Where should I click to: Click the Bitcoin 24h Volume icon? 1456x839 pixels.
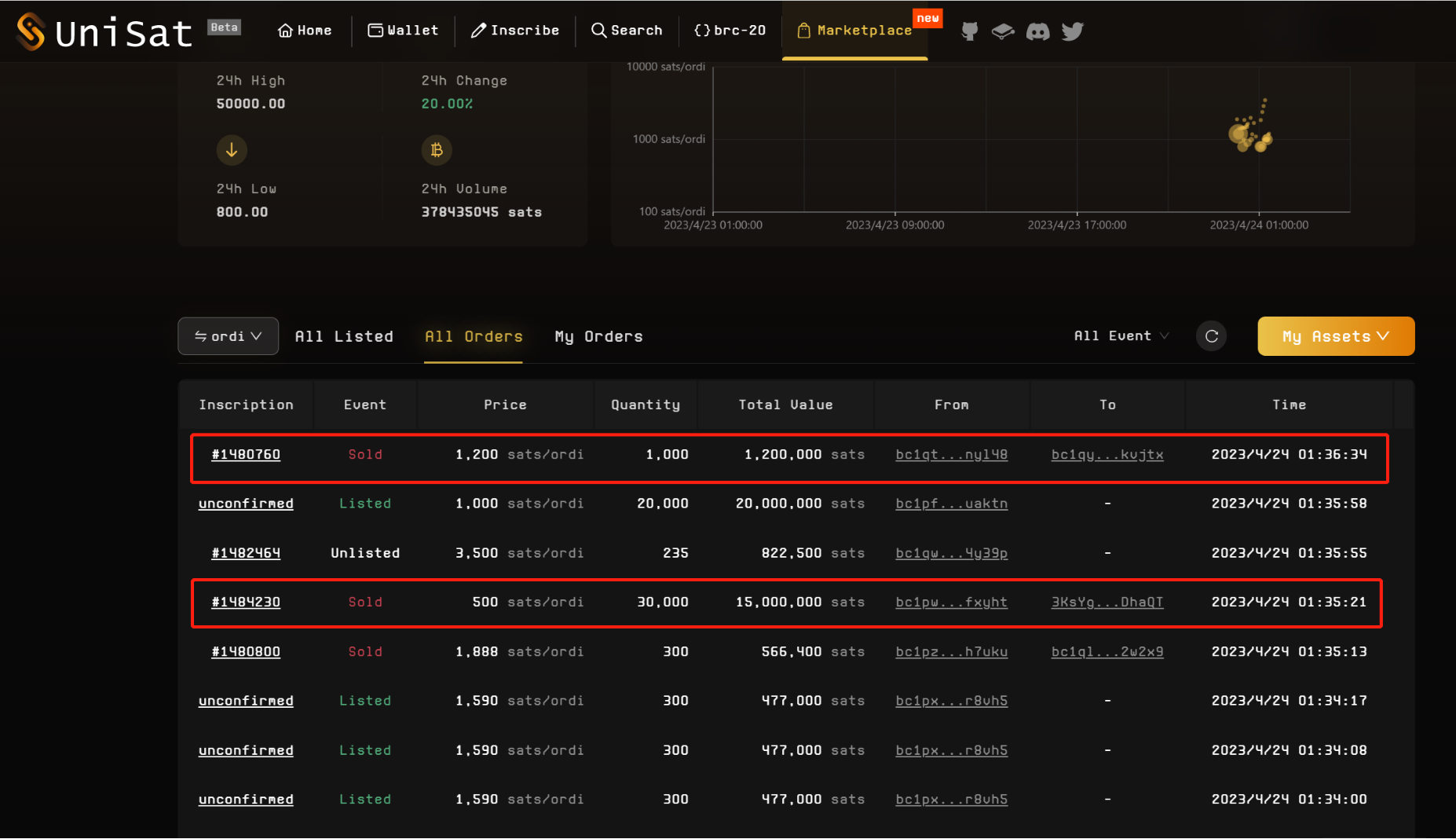(437, 150)
